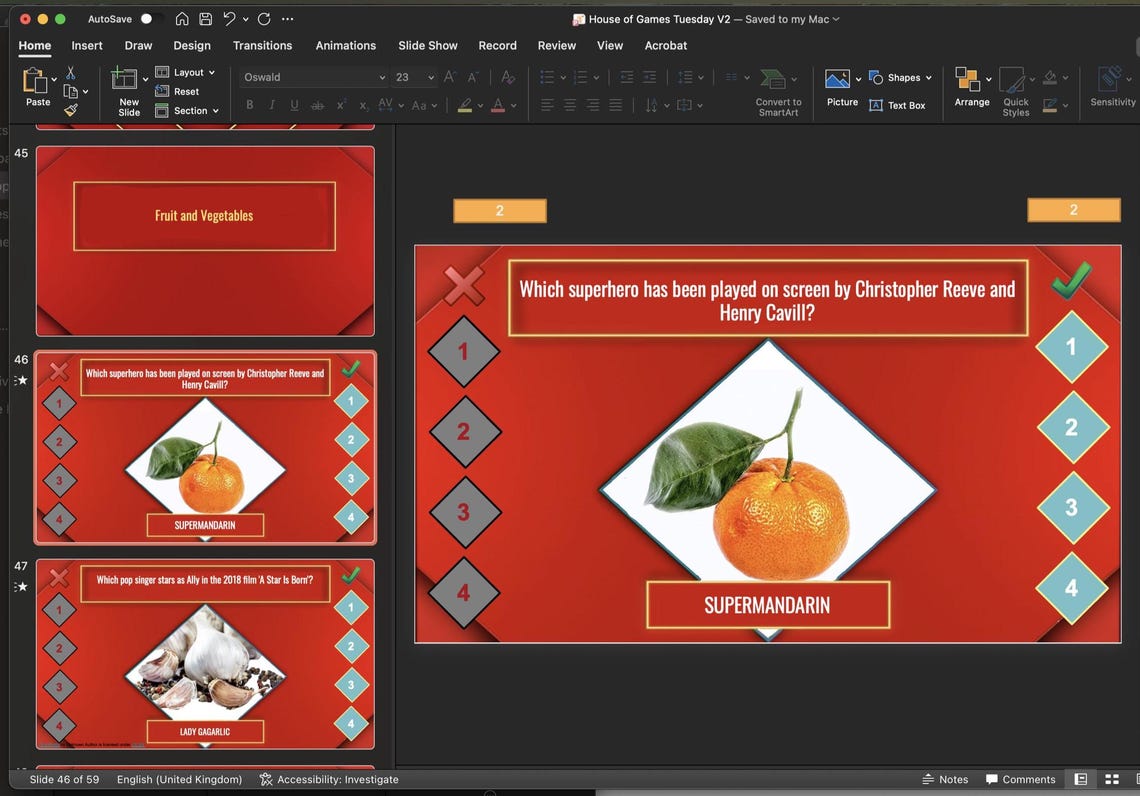The image size is (1140, 796).
Task: Click the Increase Indent icon
Action: coord(650,77)
